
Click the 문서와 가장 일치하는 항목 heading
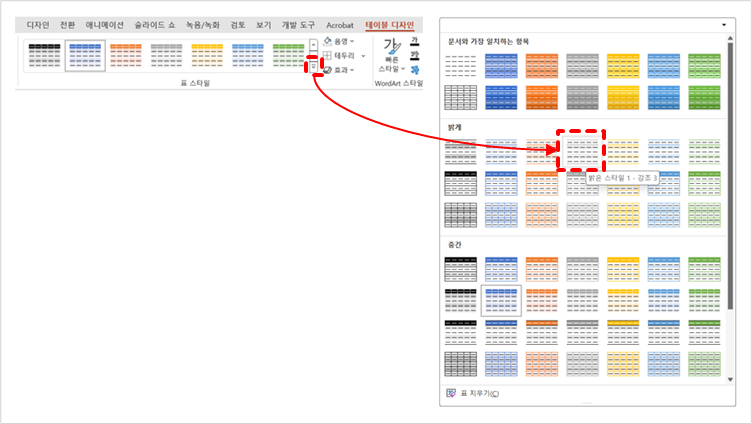click(488, 42)
